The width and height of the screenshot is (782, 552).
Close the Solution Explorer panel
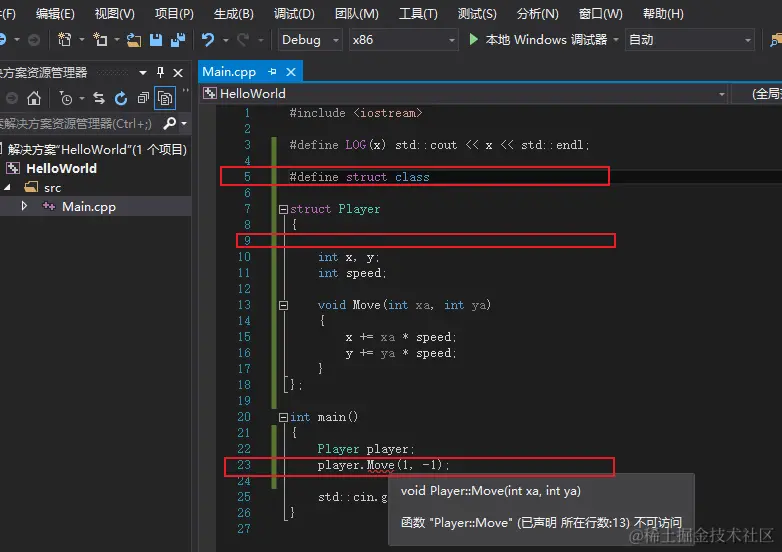click(178, 73)
